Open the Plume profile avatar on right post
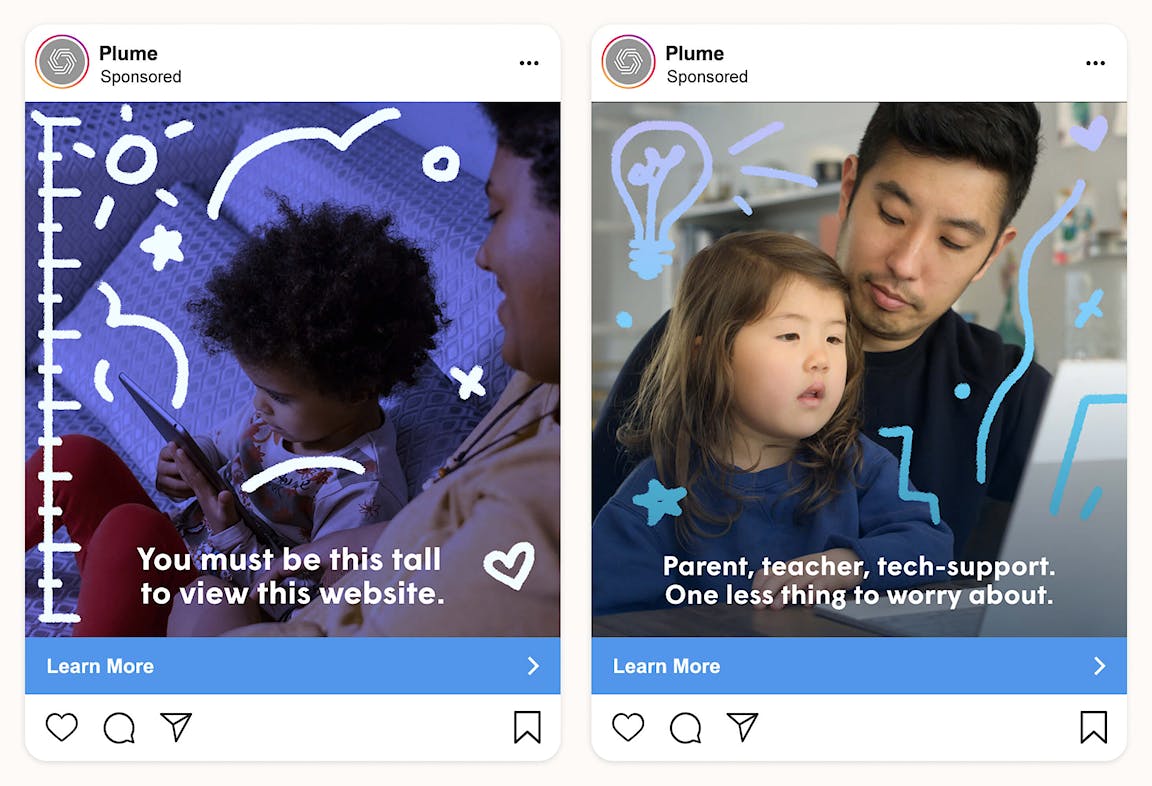Viewport: 1152px width, 786px height. pyautogui.click(x=629, y=62)
